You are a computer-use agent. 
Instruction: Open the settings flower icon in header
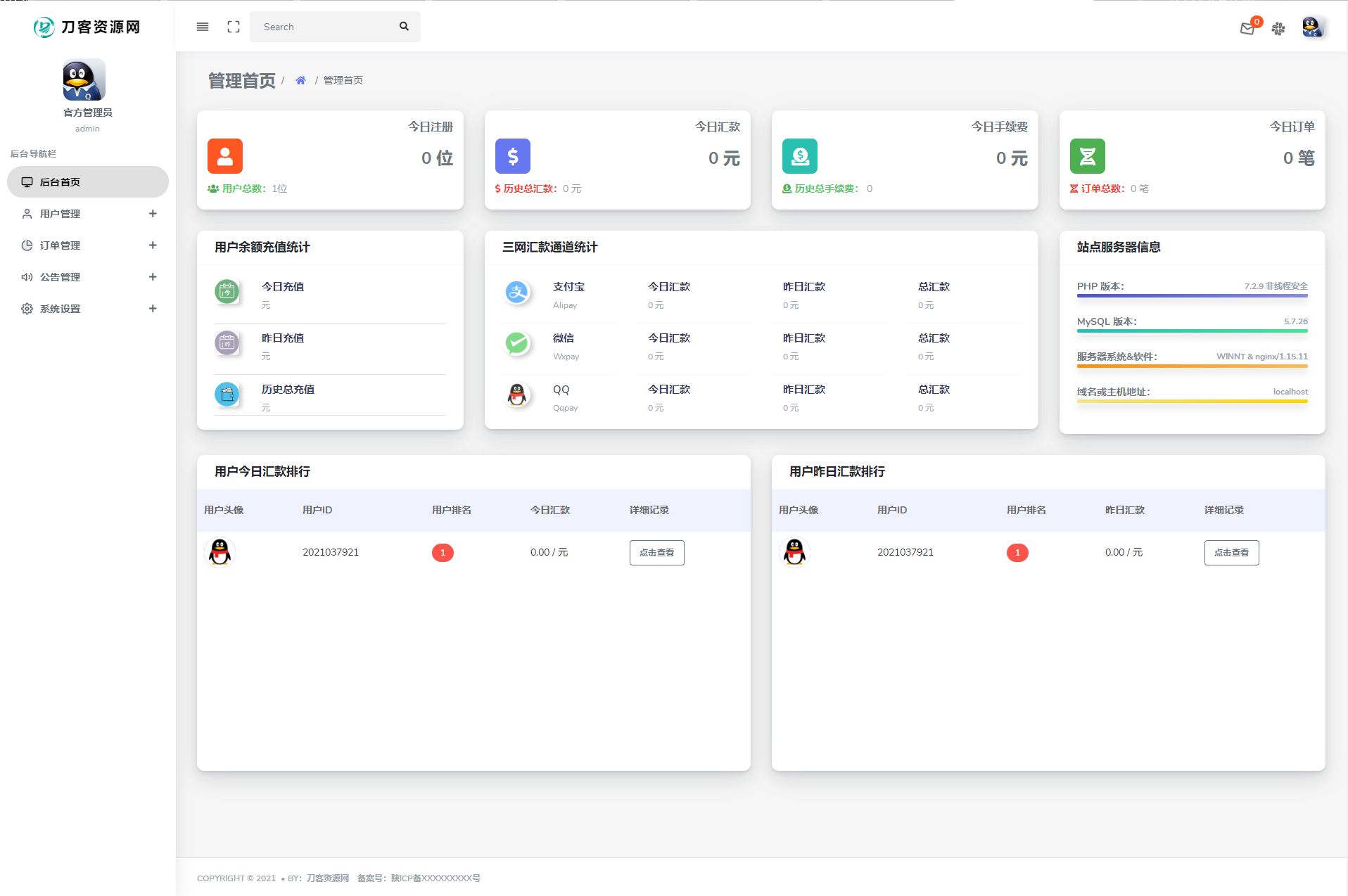click(x=1278, y=29)
